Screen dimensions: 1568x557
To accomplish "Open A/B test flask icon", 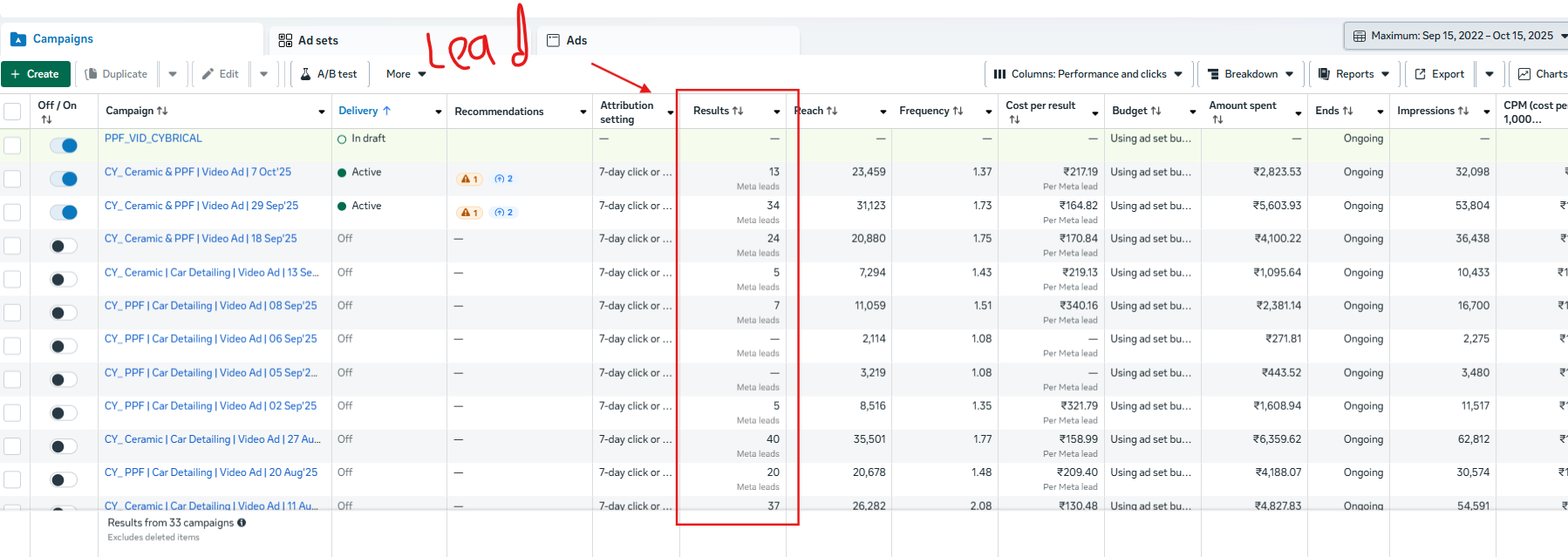I will 306,74.
